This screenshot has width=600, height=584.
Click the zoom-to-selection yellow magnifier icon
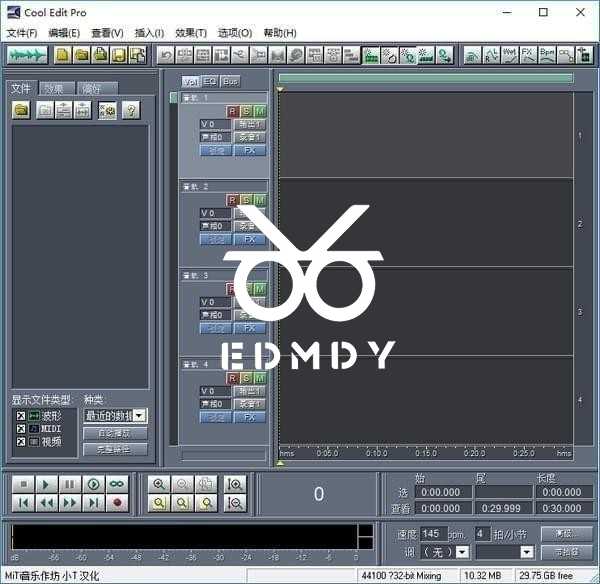pos(159,502)
